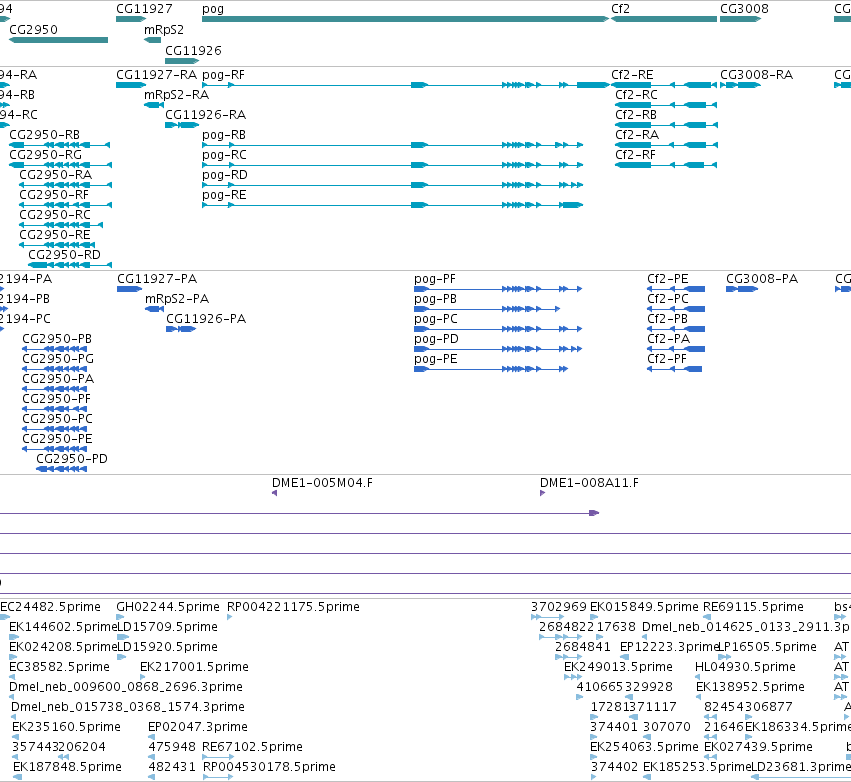Select protein pog-PC

click(498, 329)
